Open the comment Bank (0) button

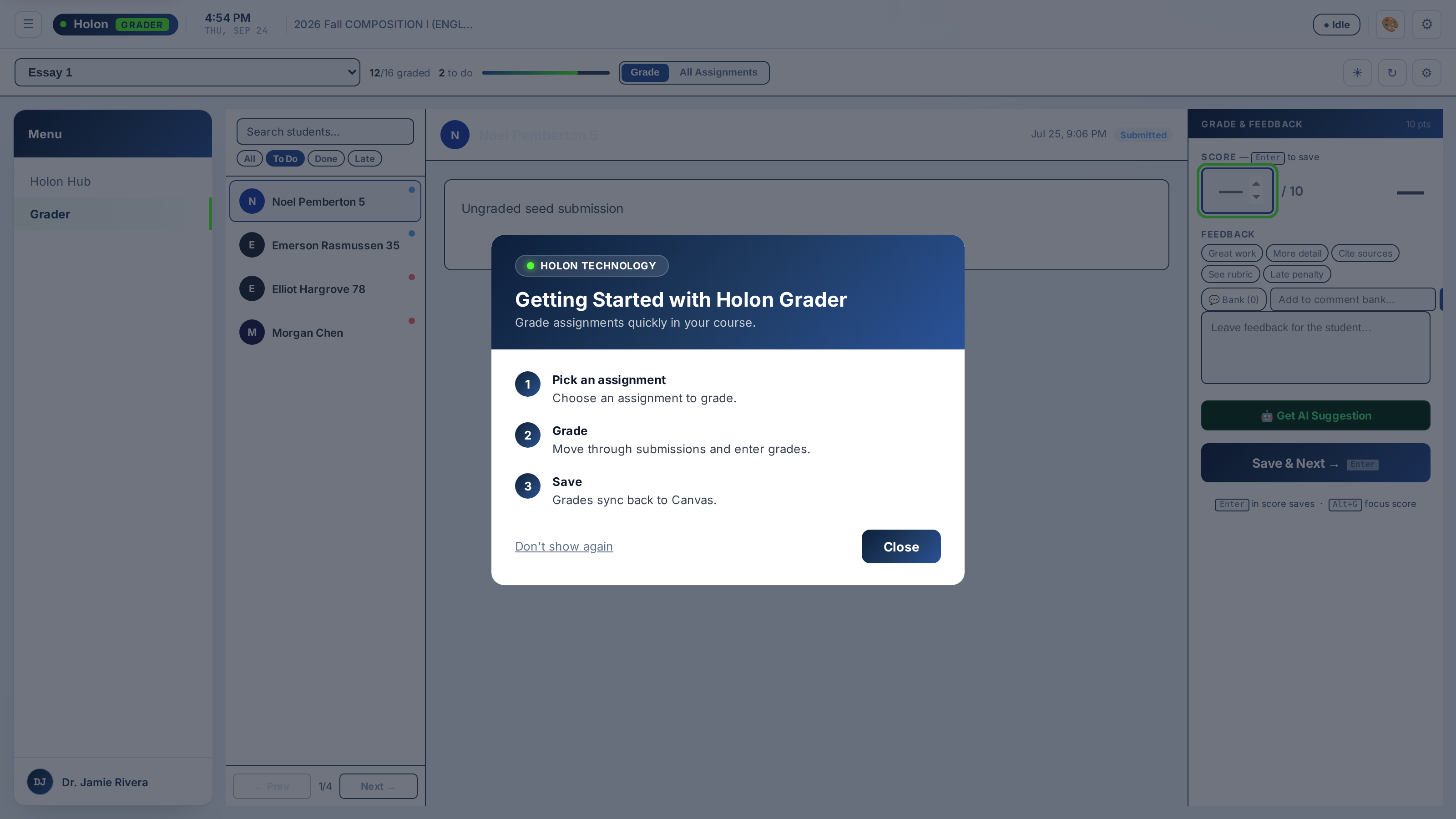tap(1234, 299)
